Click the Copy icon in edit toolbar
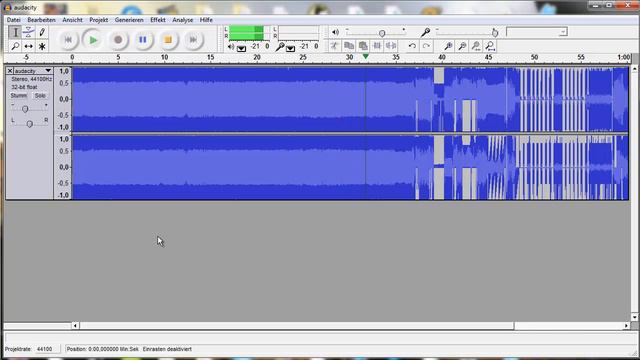The image size is (640, 360). 349,46
